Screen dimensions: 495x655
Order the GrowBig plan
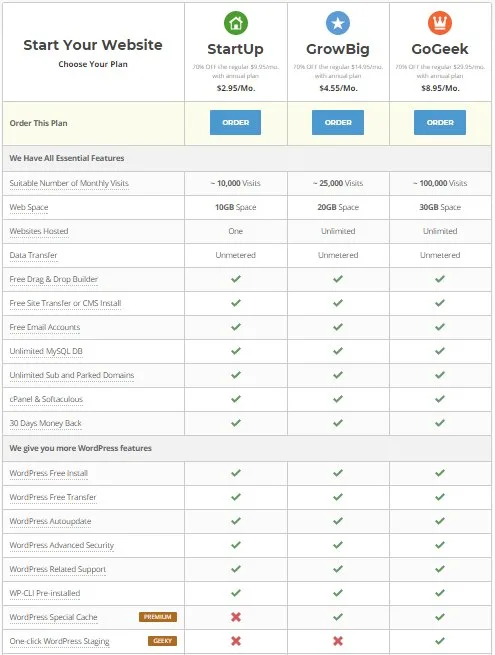click(338, 122)
